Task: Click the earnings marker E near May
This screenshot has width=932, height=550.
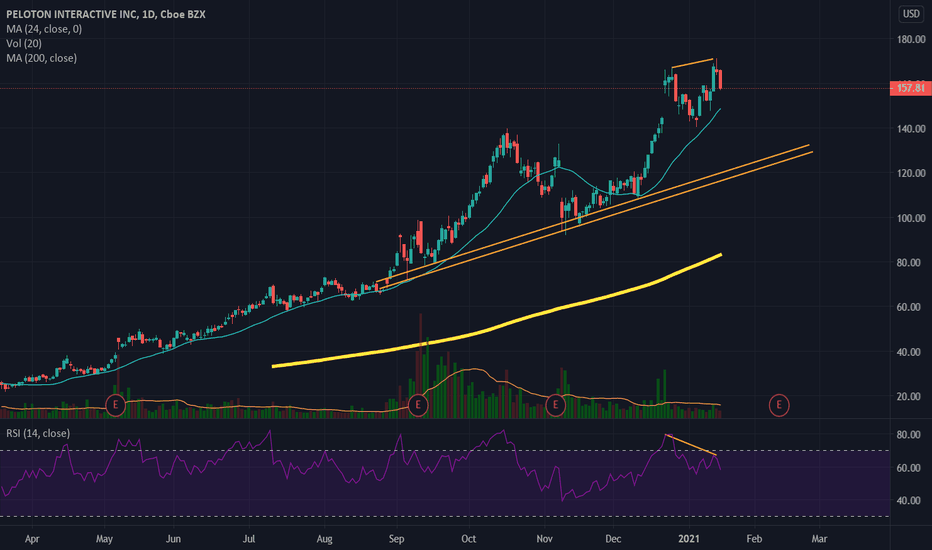Action: click(115, 406)
